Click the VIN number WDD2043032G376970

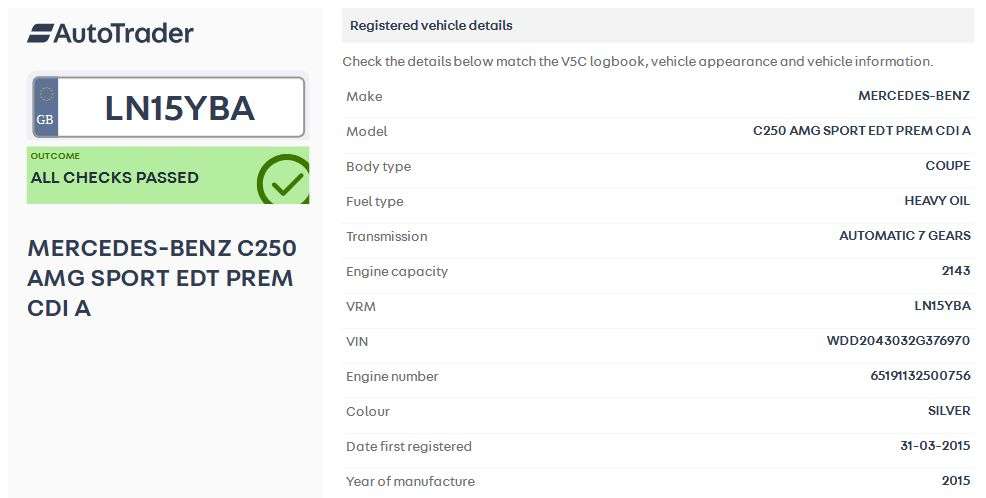898,341
